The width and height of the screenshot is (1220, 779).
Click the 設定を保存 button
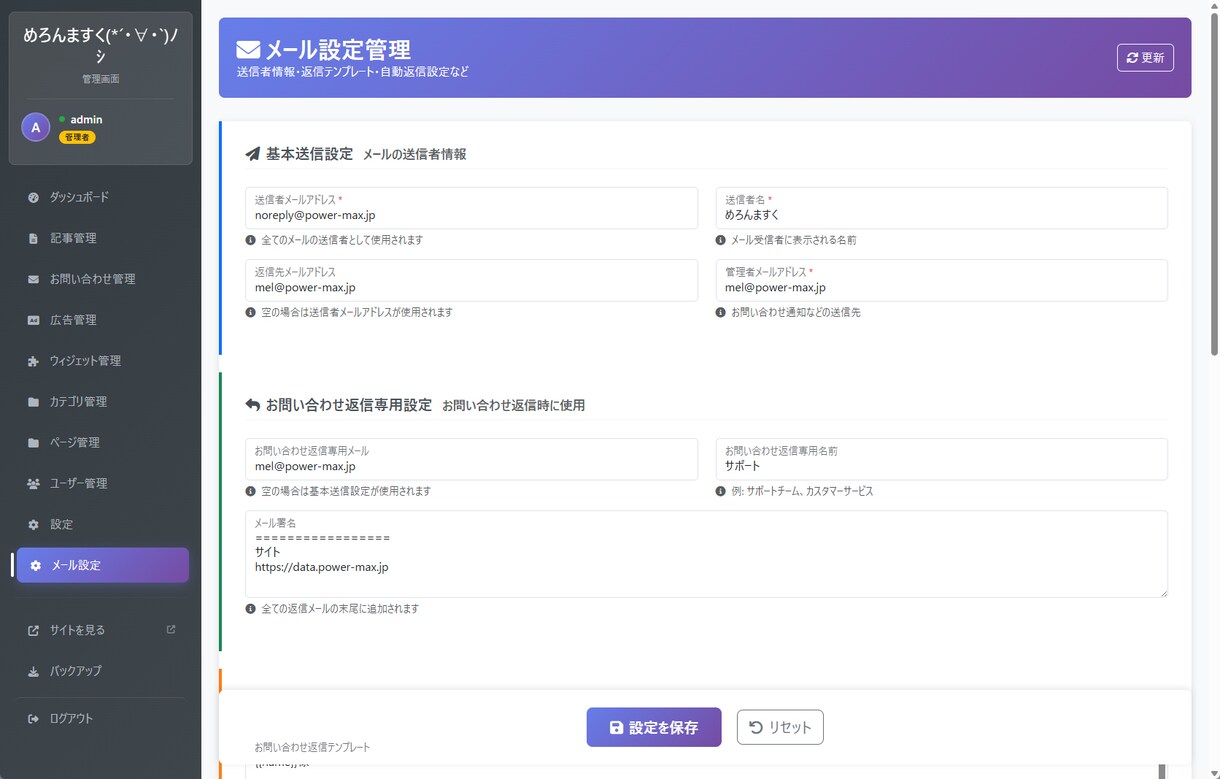(x=654, y=727)
